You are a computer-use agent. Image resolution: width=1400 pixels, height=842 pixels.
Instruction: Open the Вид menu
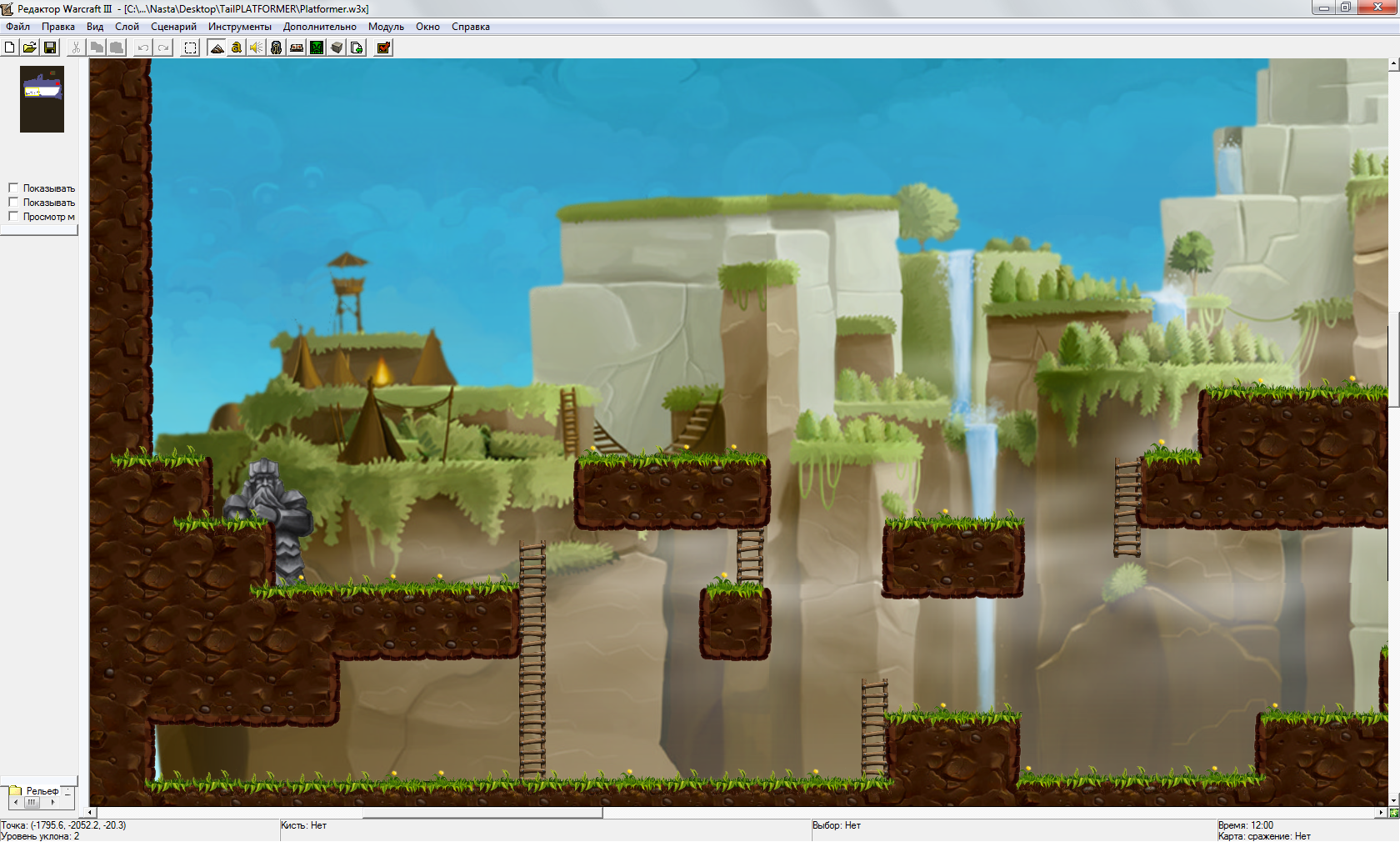tap(95, 27)
